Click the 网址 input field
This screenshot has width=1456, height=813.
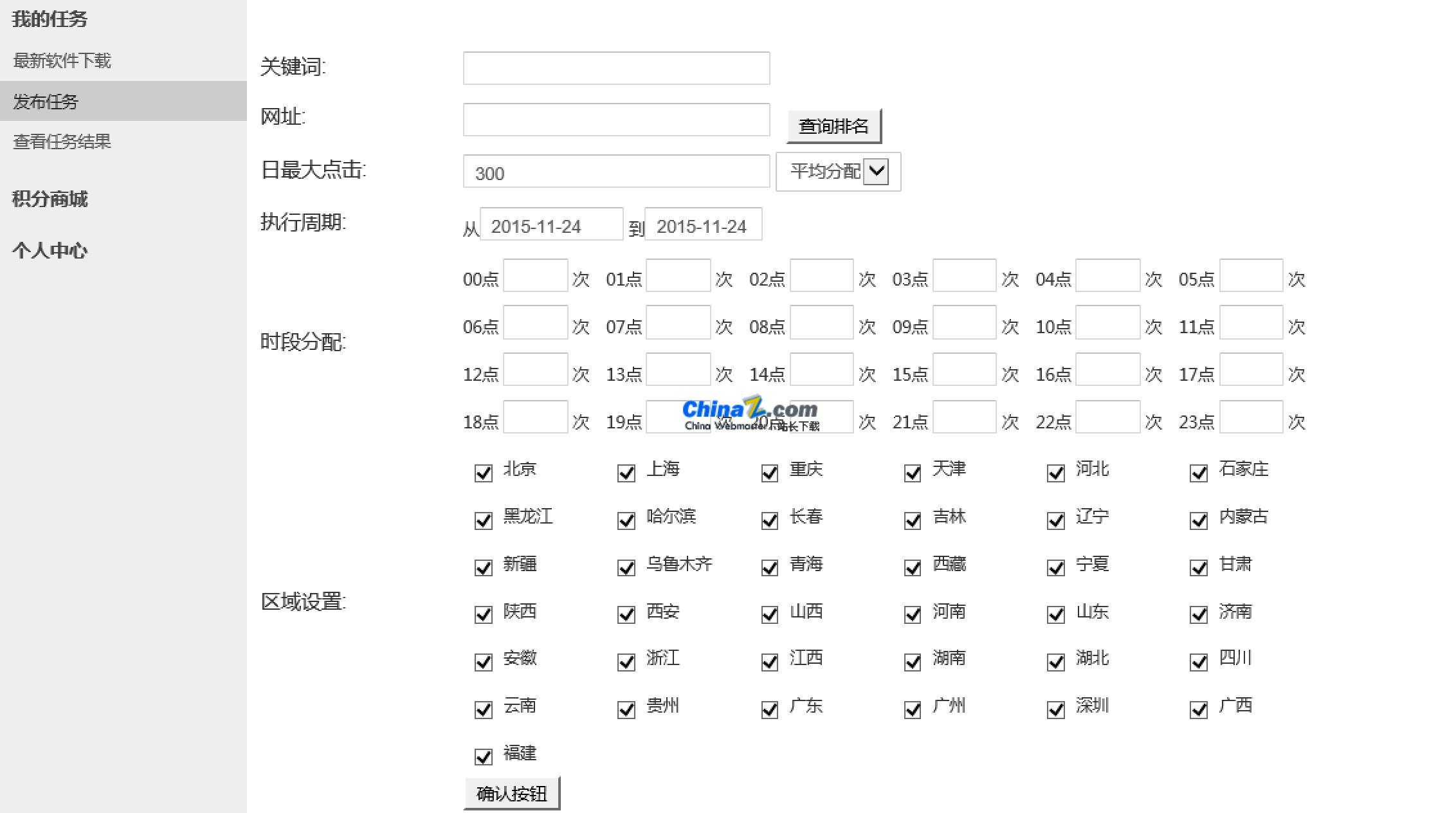(616, 120)
